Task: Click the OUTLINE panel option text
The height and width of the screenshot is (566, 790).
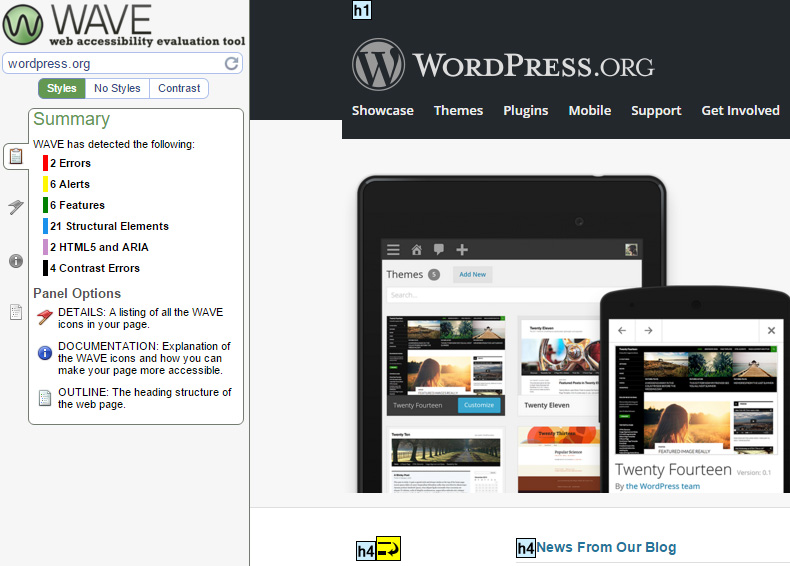Action: click(145, 398)
